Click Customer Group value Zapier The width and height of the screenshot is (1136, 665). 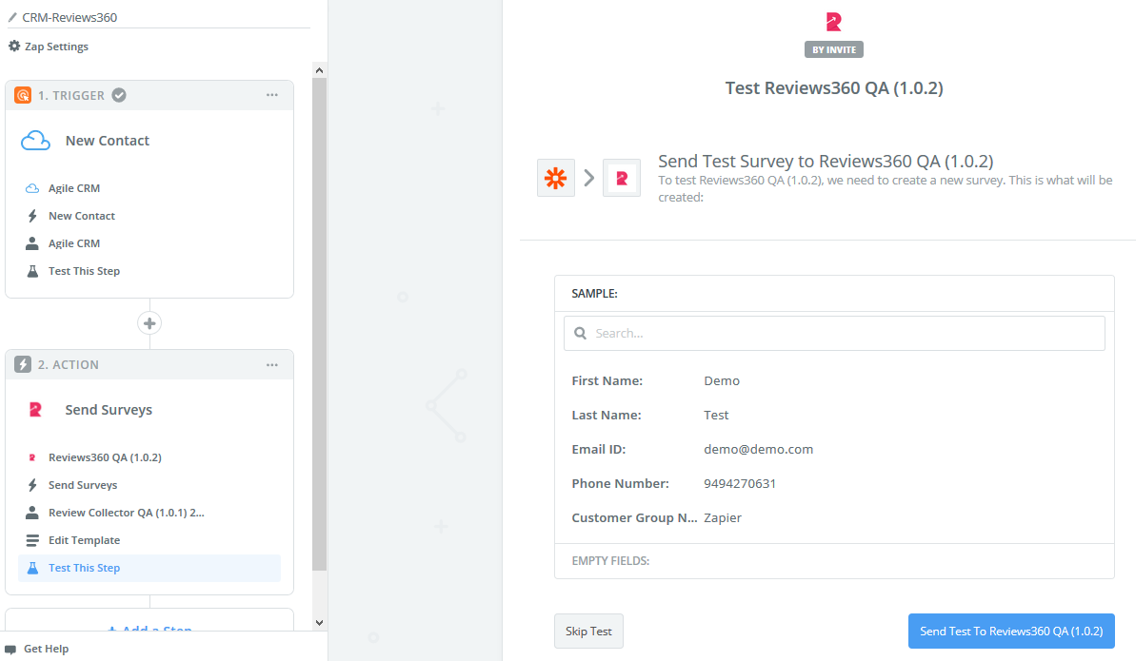click(x=722, y=518)
